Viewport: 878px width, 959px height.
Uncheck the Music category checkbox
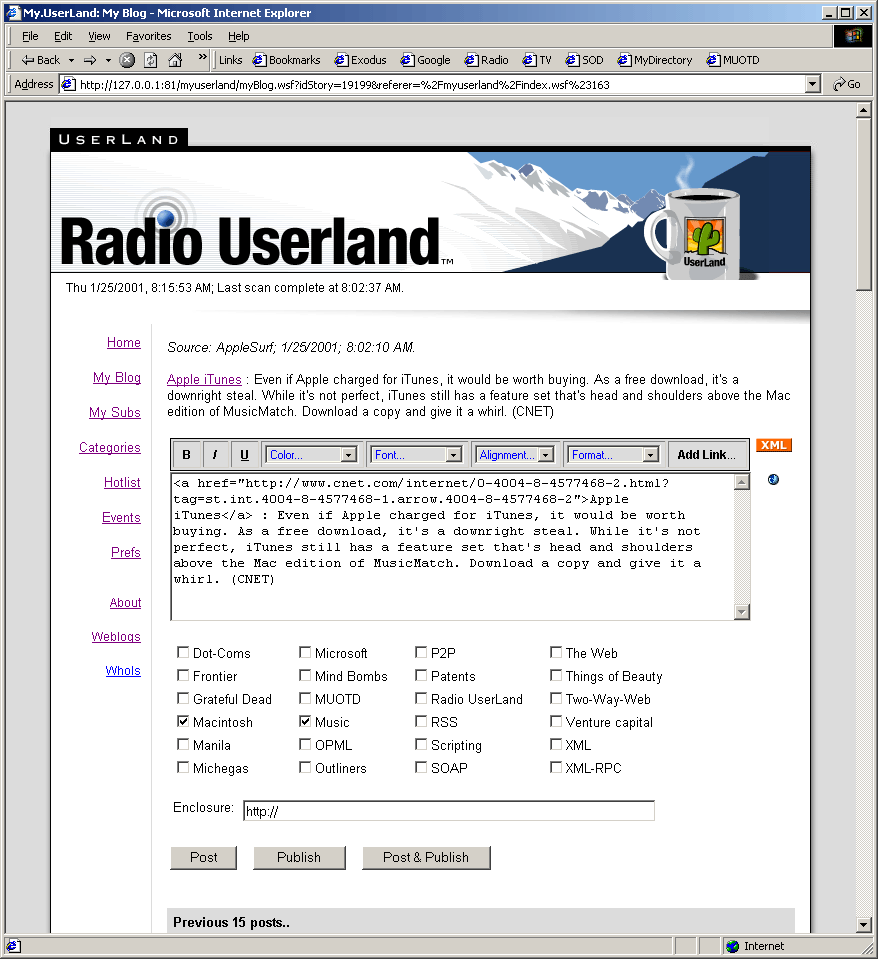(305, 722)
